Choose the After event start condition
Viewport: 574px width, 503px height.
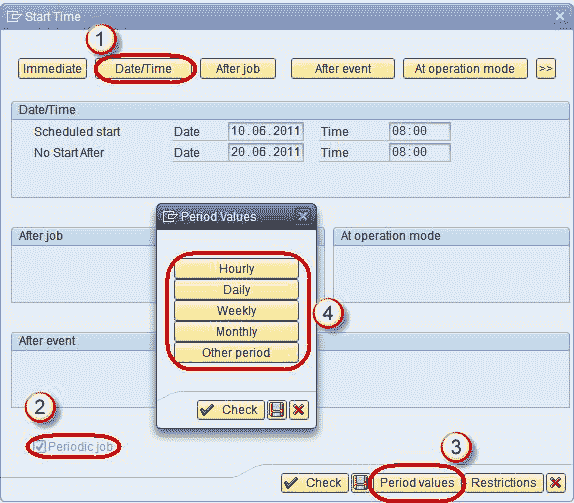click(343, 68)
